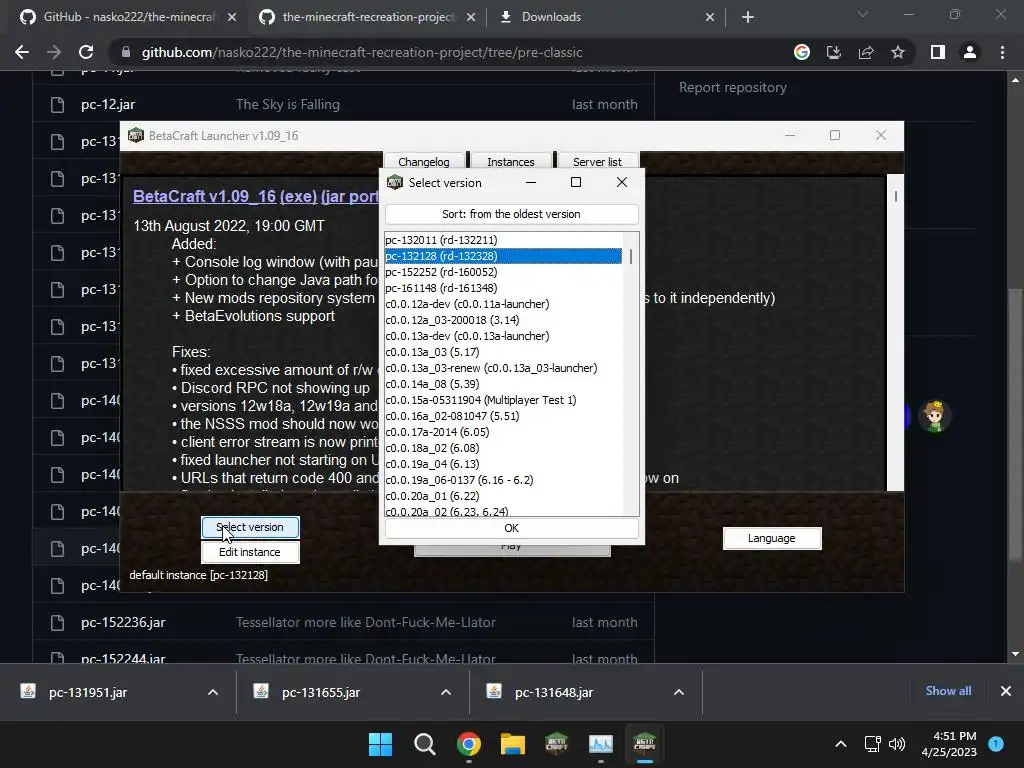Click the share page icon
The height and width of the screenshot is (768, 1024).
click(x=866, y=52)
